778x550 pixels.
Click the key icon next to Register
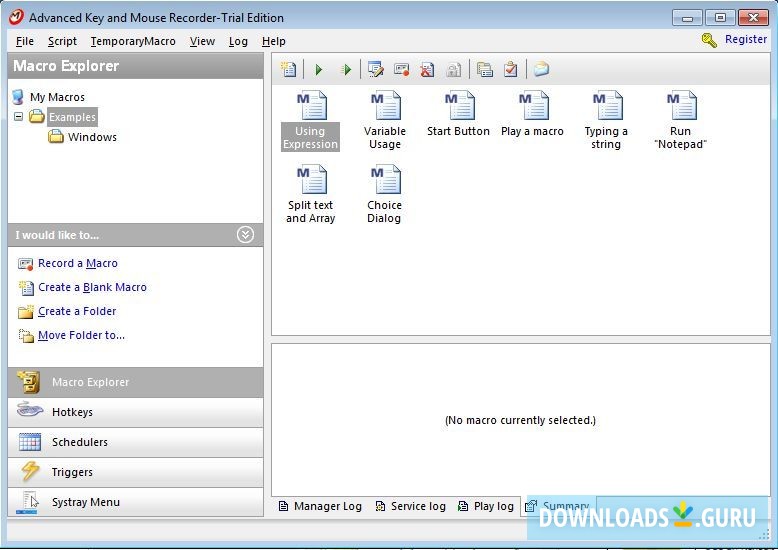click(x=709, y=40)
